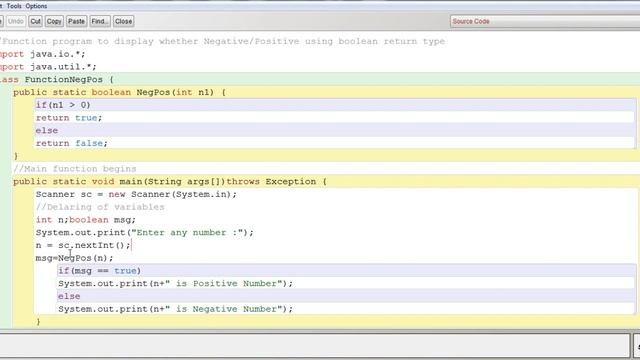Open the Options menu
640x360 pixels.
[36, 6]
